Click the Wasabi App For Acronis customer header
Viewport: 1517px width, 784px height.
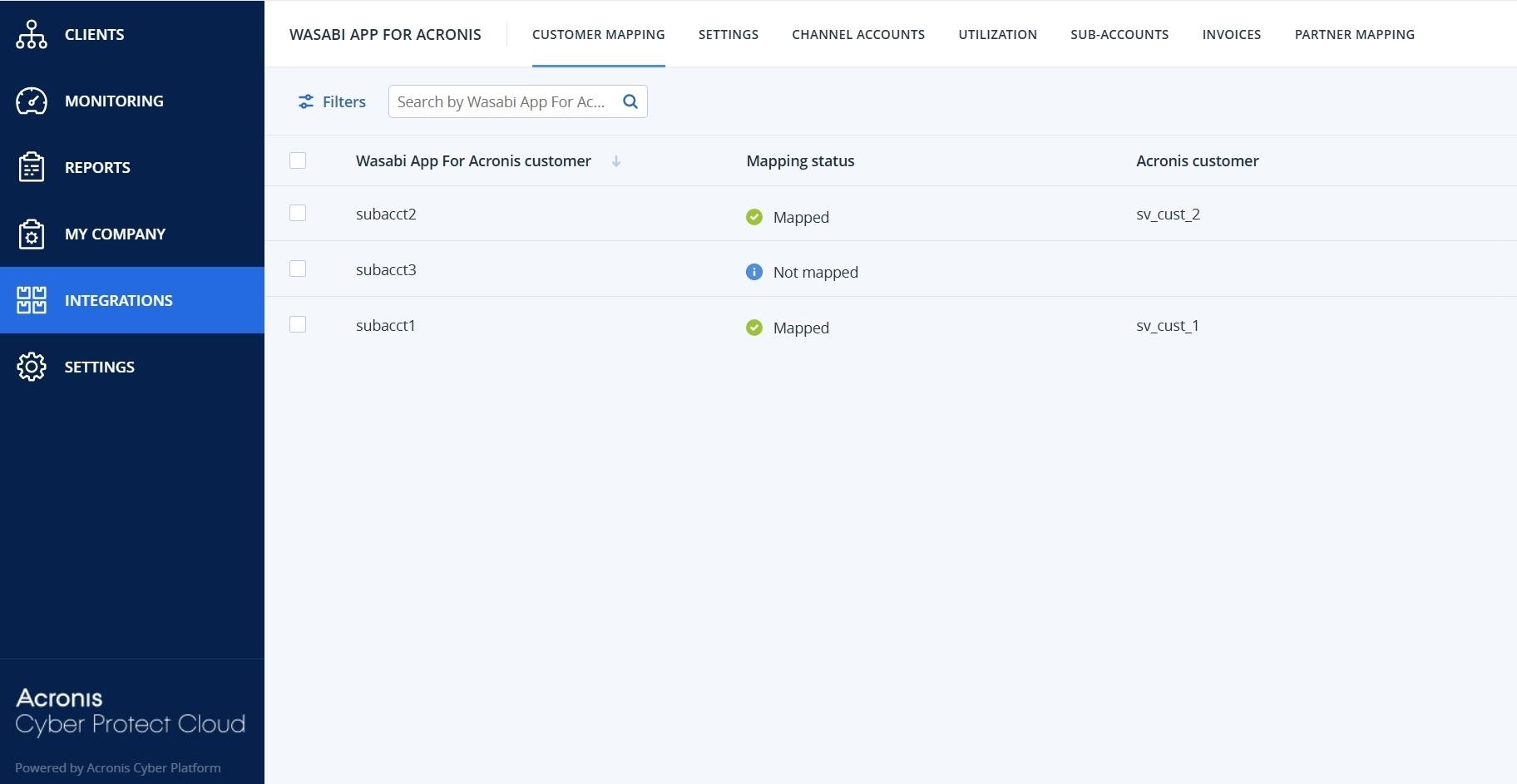(x=473, y=160)
